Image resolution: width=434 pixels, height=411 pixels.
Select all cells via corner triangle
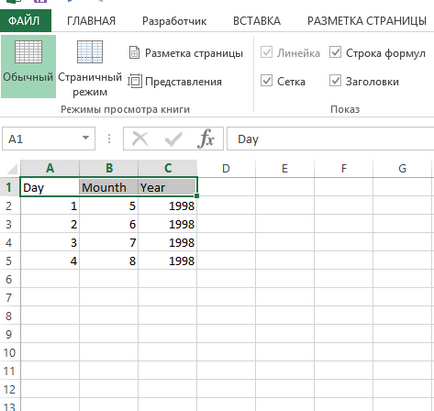tap(11, 168)
